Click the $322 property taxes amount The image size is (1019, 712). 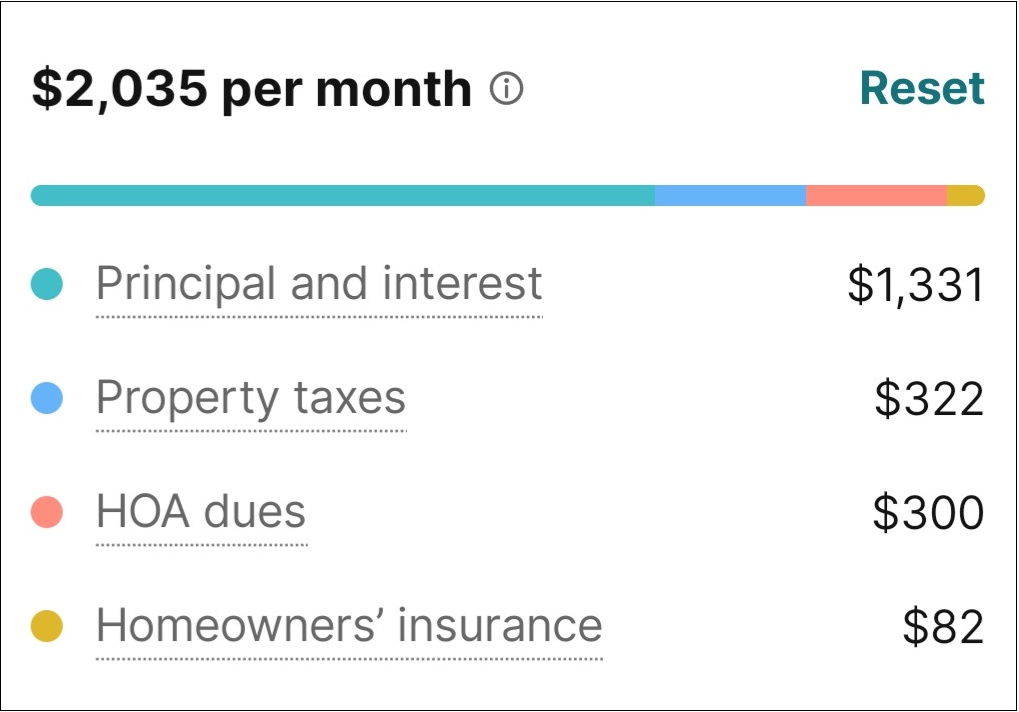(x=929, y=399)
